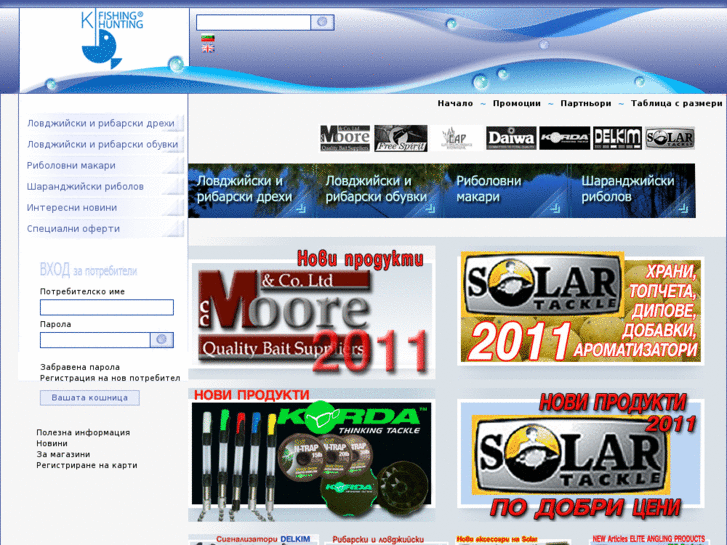The width and height of the screenshot is (727, 545).
Task: Click banner tile Риболовни макари
Action: click(x=505, y=191)
